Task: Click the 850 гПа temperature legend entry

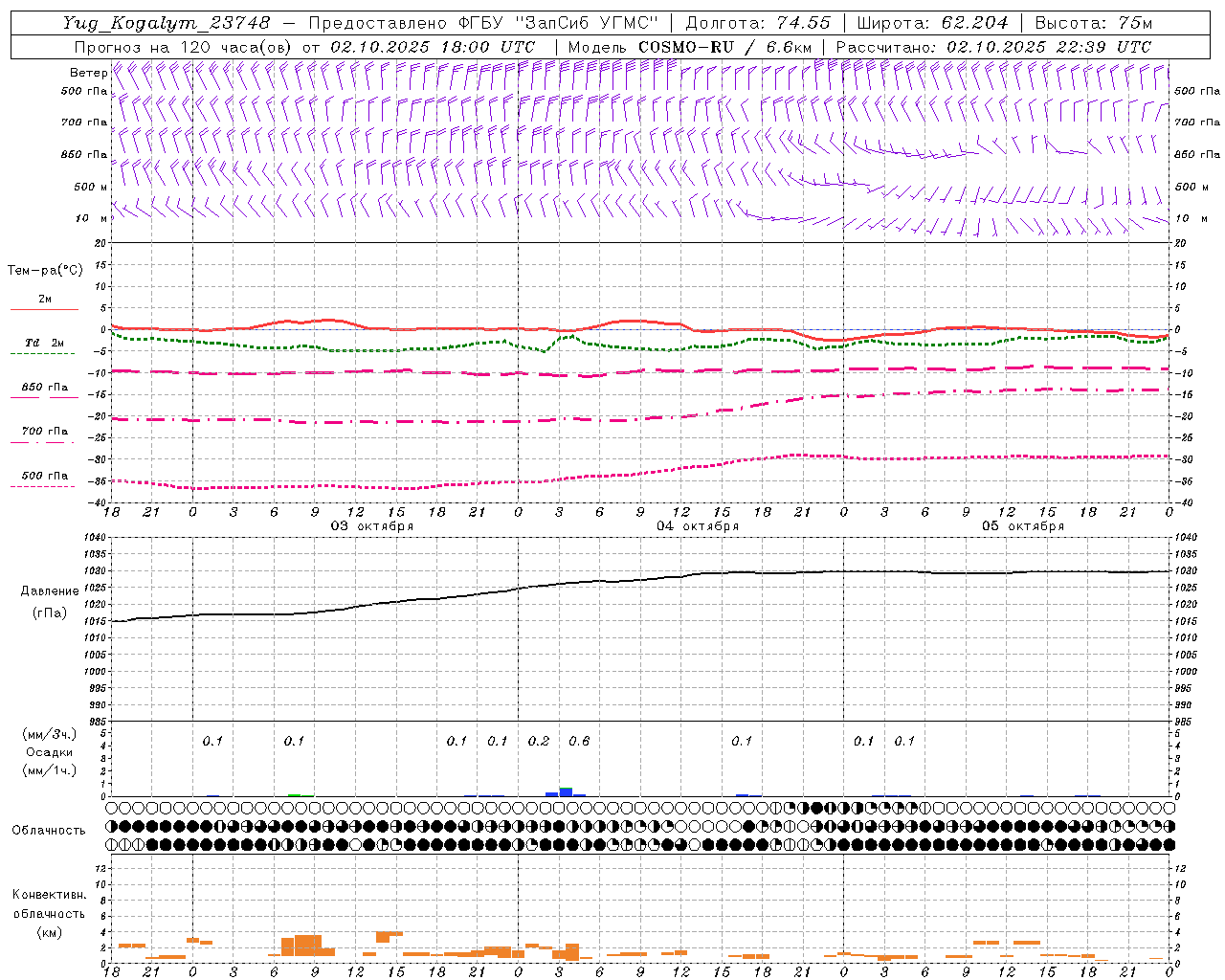Action: click(45, 388)
